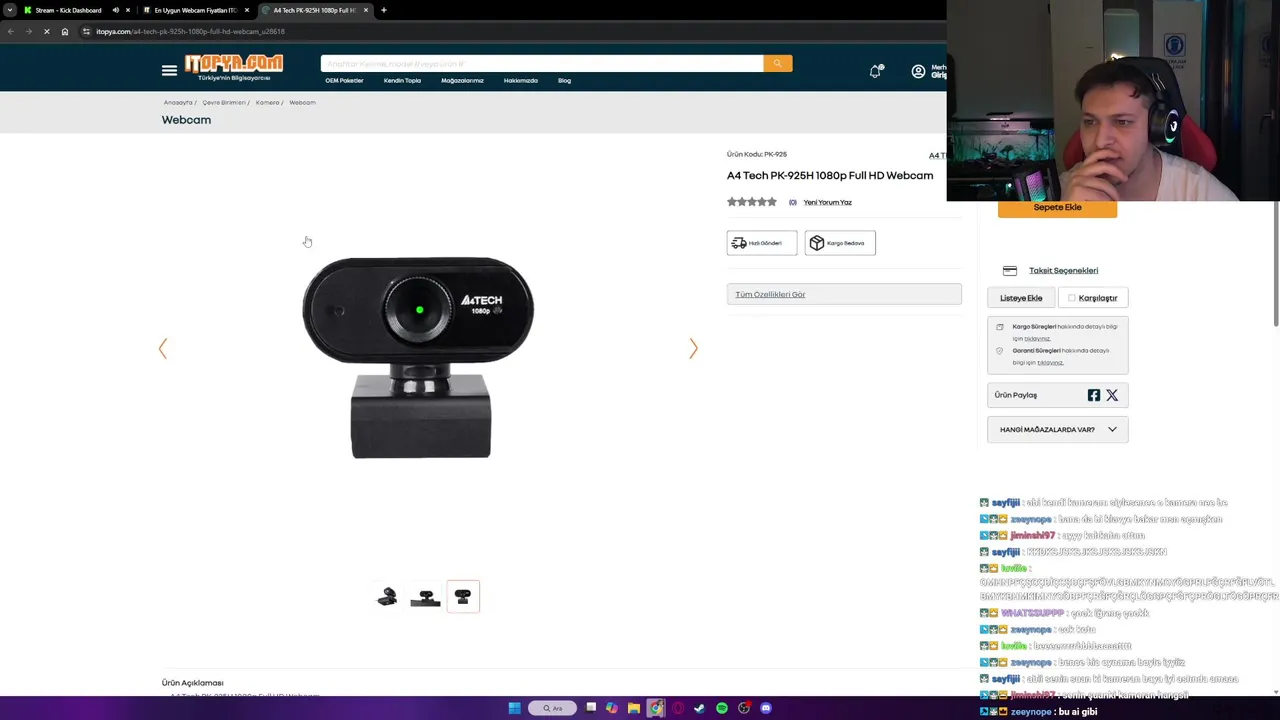Open the Kendin Topla menu
1280x720 pixels.
pyautogui.click(x=402, y=81)
